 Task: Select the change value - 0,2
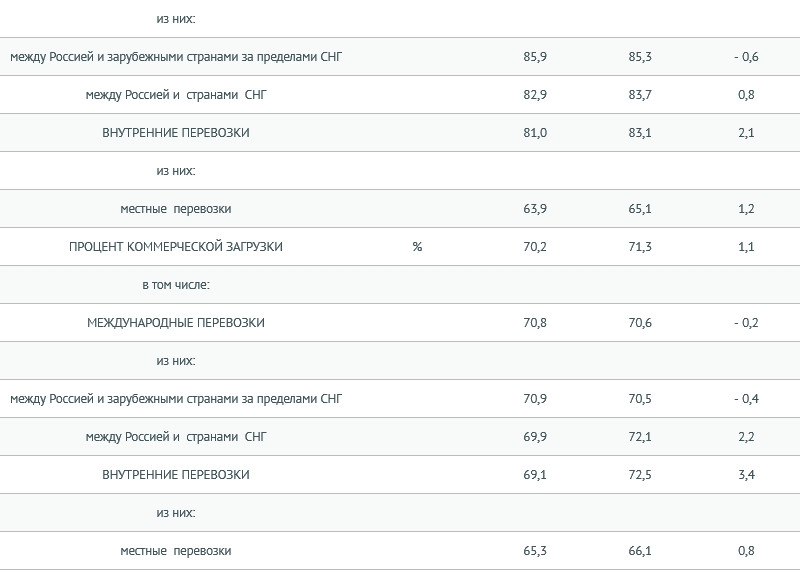tap(746, 323)
